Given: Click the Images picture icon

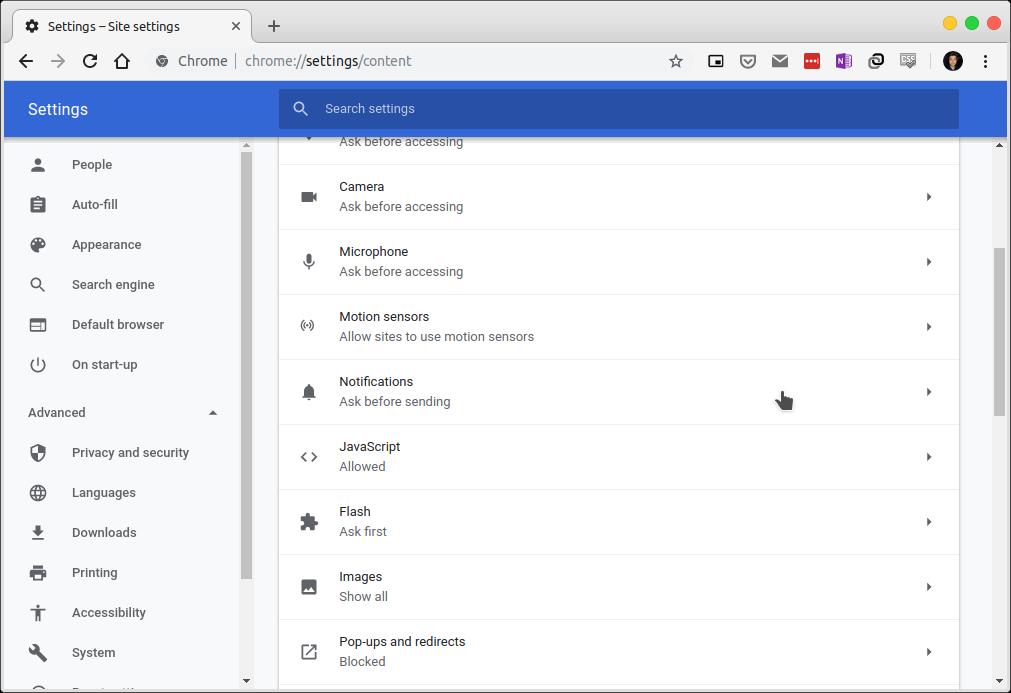Looking at the screenshot, I should pos(309,587).
